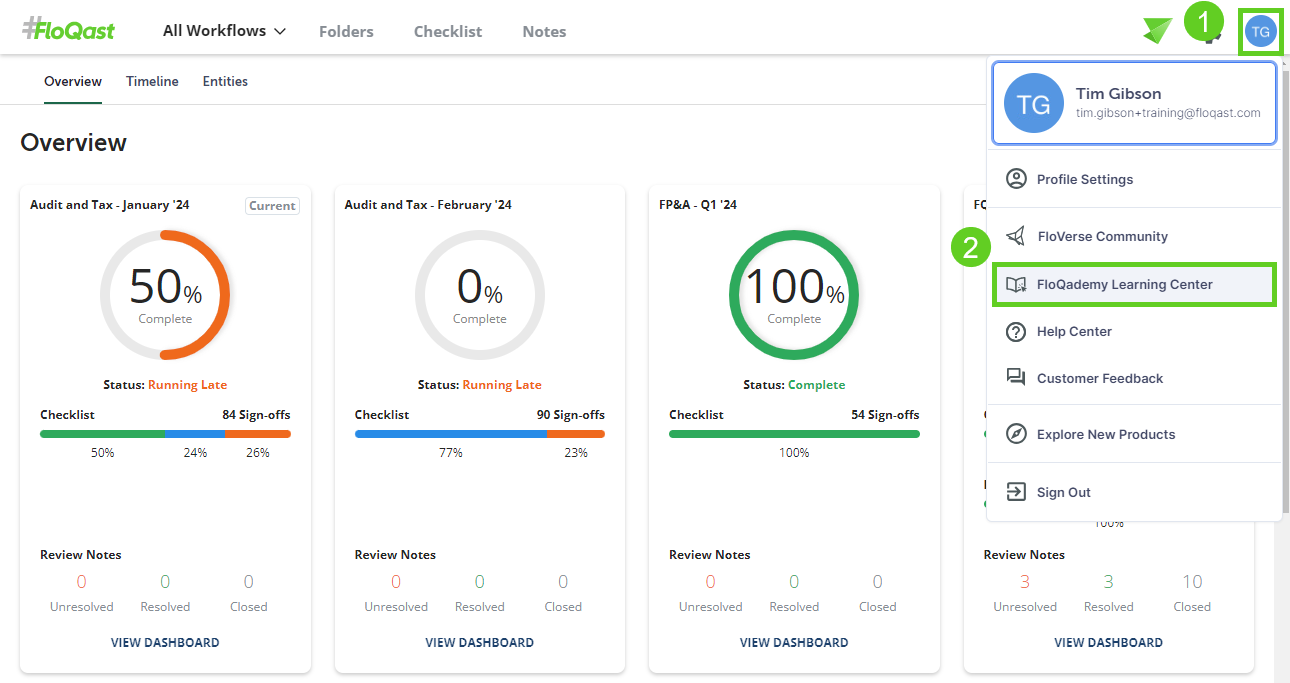Click the 100% Complete donut chart
This screenshot has width=1290, height=683.
tap(794, 294)
